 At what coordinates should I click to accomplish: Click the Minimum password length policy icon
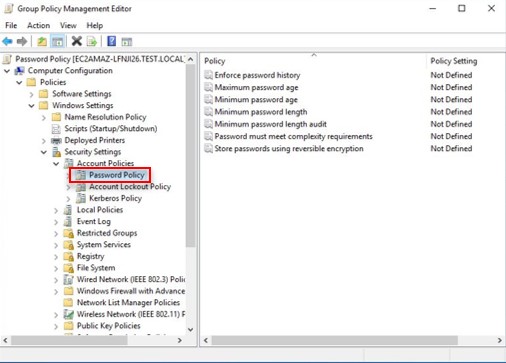tap(208, 112)
